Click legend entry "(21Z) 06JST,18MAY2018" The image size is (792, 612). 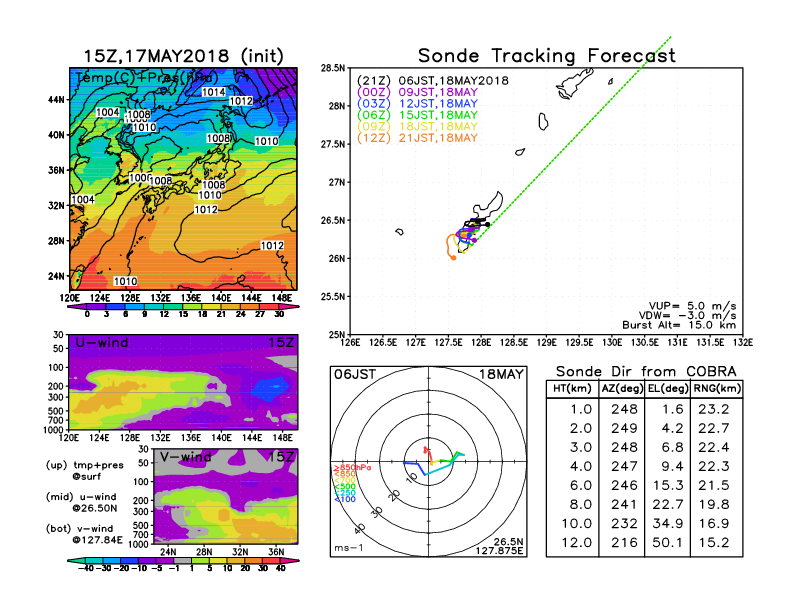click(x=432, y=81)
